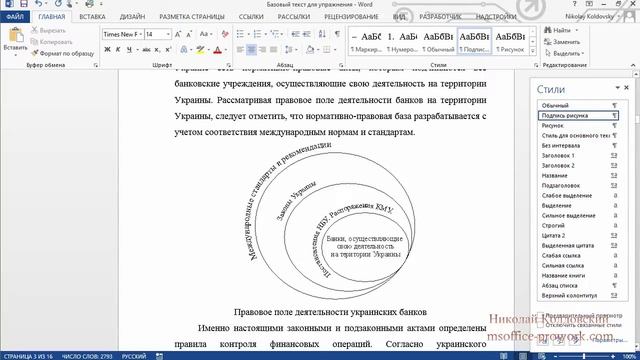Open the ФАЙЛ tab
The width and height of the screenshot is (640, 360).
(15, 17)
